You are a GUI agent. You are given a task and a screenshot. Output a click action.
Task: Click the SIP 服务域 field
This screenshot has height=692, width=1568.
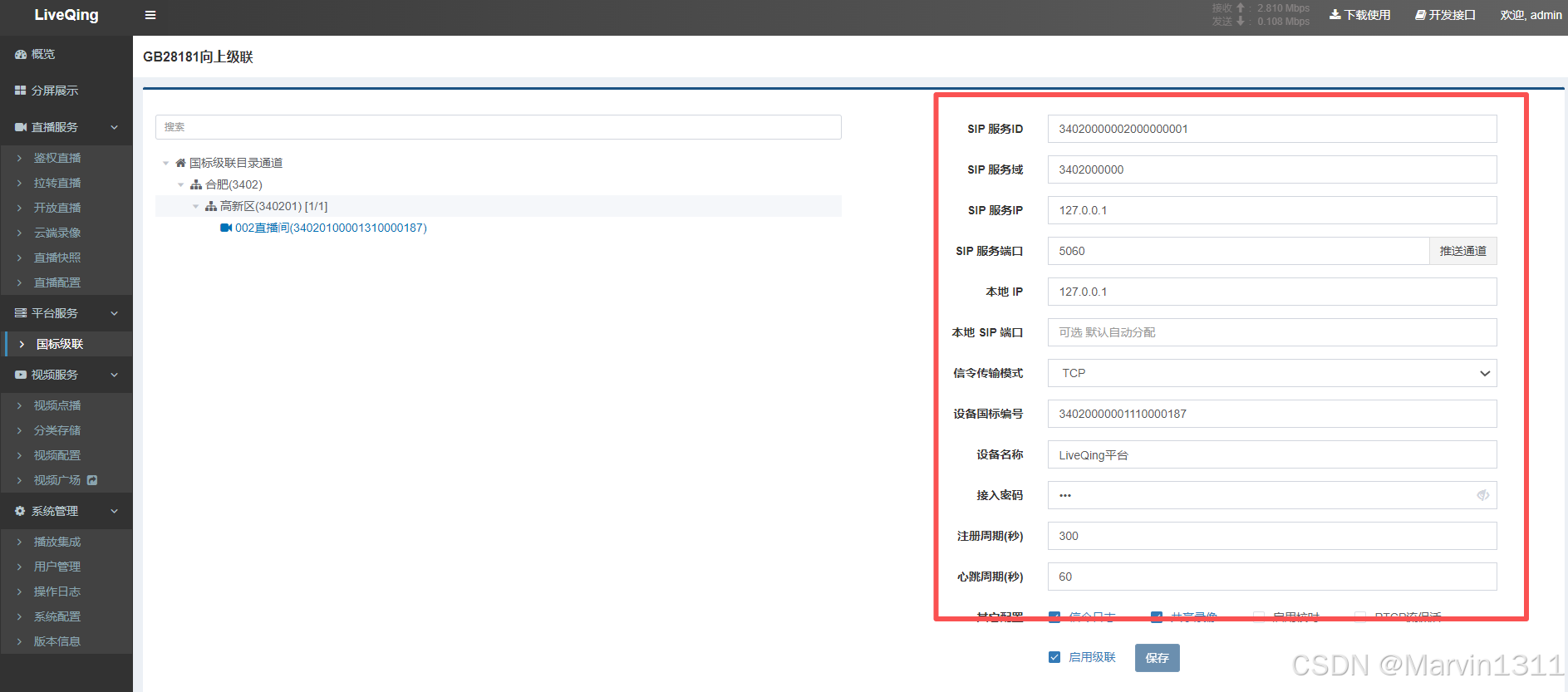coord(1272,169)
